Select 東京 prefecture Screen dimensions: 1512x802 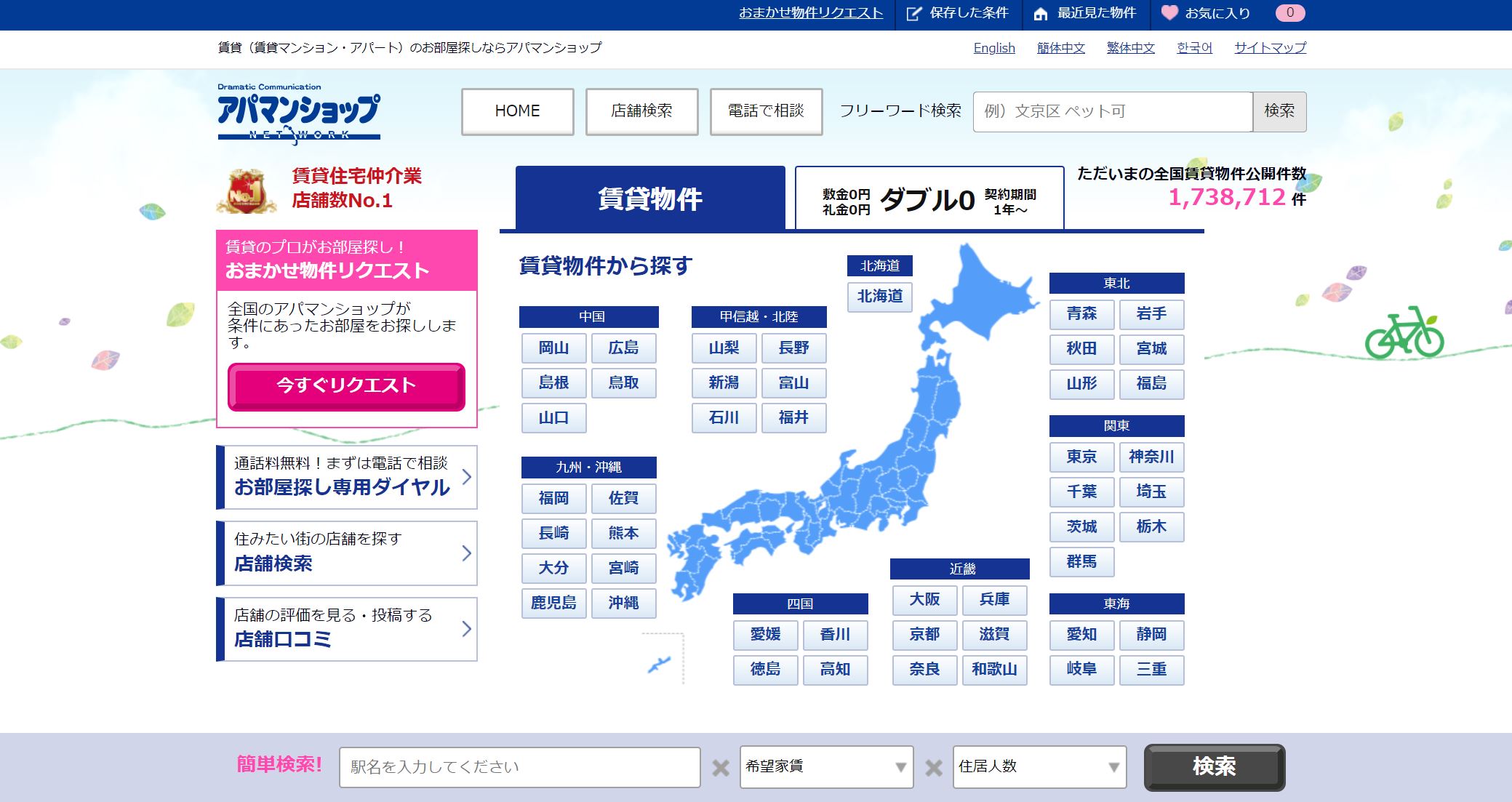click(1081, 457)
